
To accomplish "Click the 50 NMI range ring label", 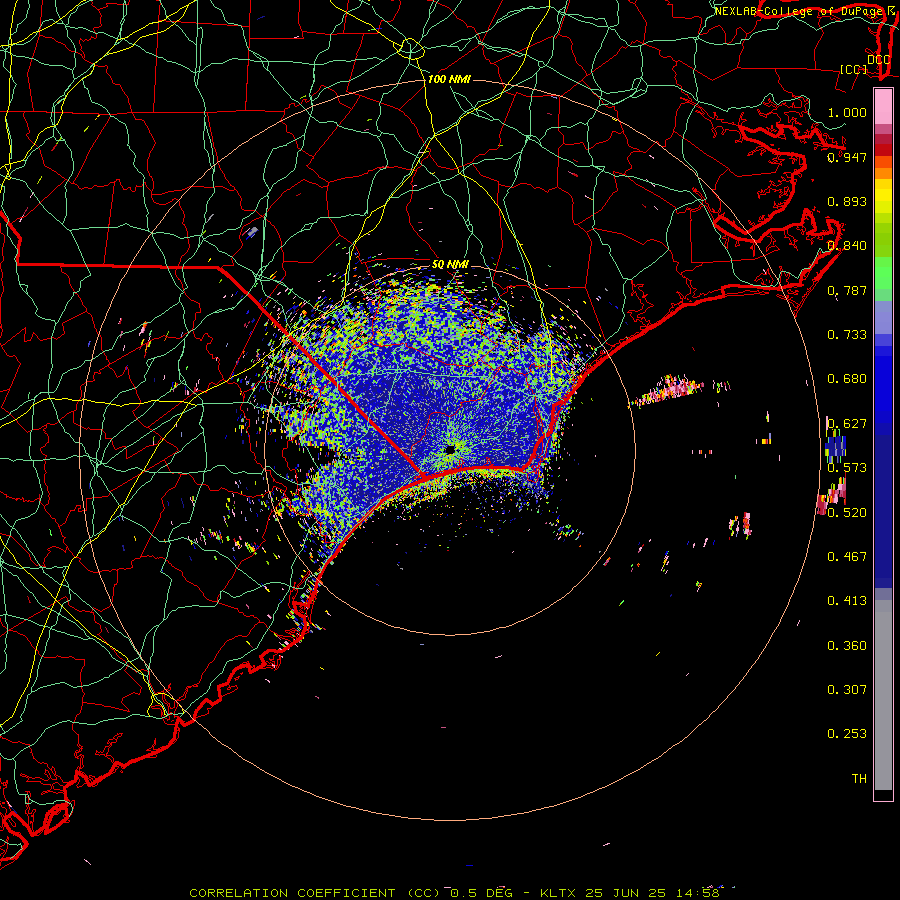I will [450, 264].
